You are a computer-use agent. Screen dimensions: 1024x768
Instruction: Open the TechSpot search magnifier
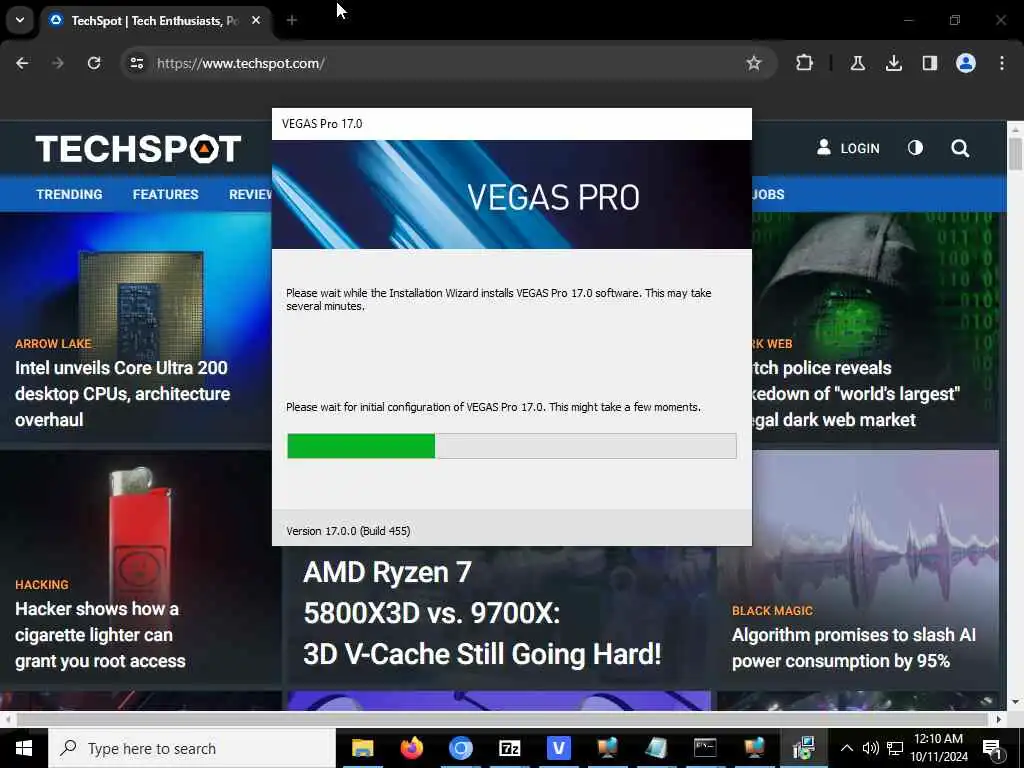(x=960, y=148)
